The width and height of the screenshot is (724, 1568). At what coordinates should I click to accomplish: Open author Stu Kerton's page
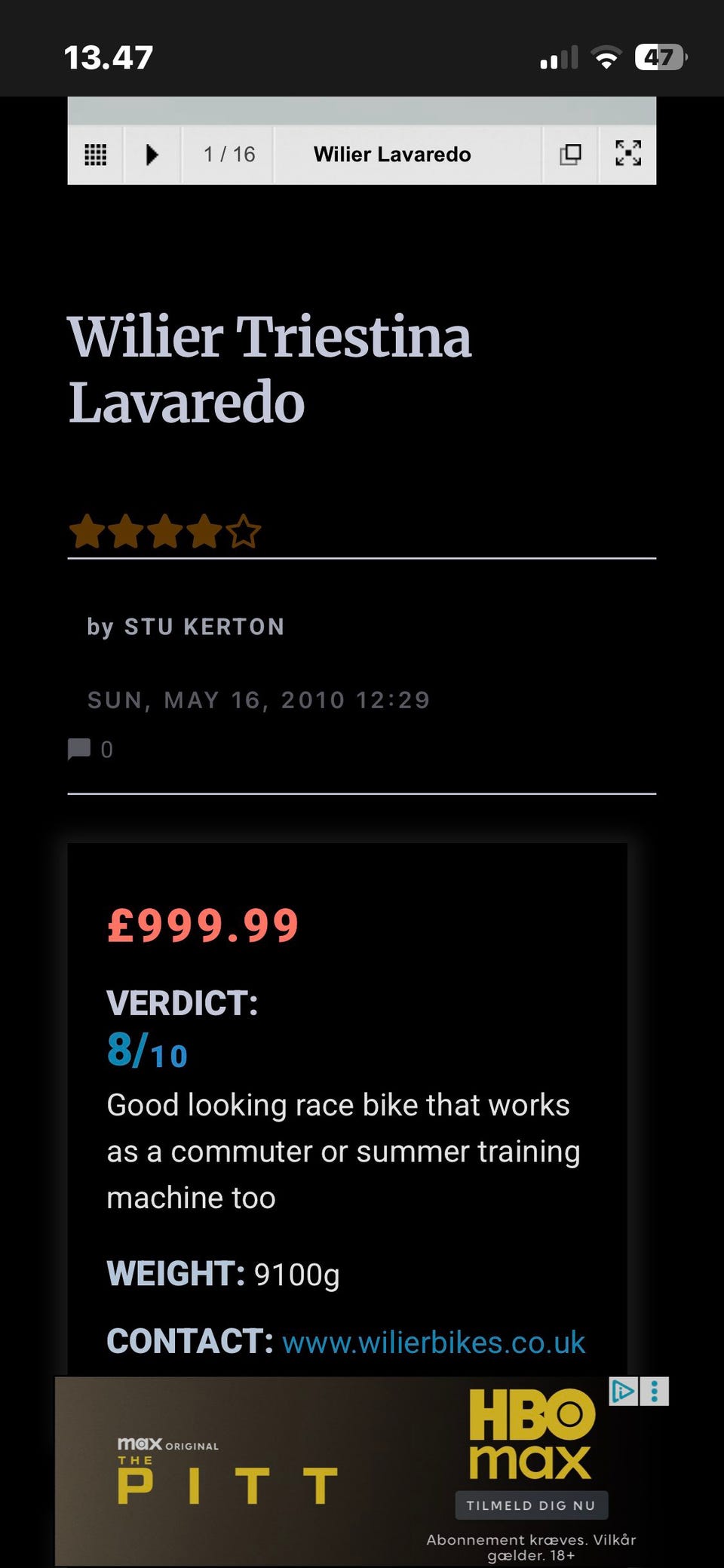[204, 627]
